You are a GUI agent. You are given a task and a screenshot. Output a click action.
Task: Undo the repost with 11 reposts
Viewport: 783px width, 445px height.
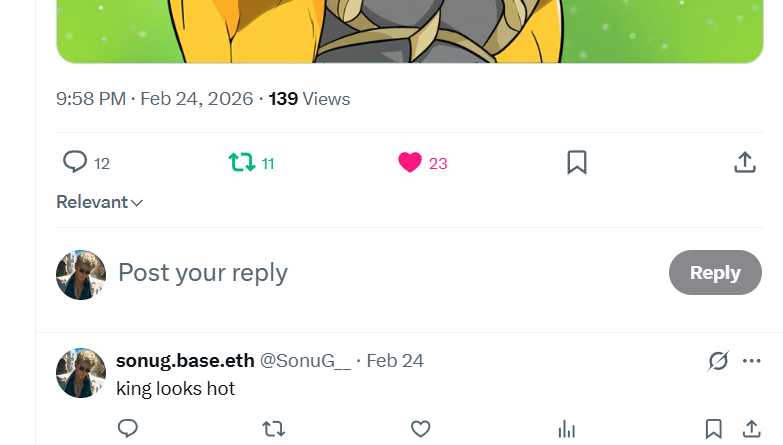(251, 163)
